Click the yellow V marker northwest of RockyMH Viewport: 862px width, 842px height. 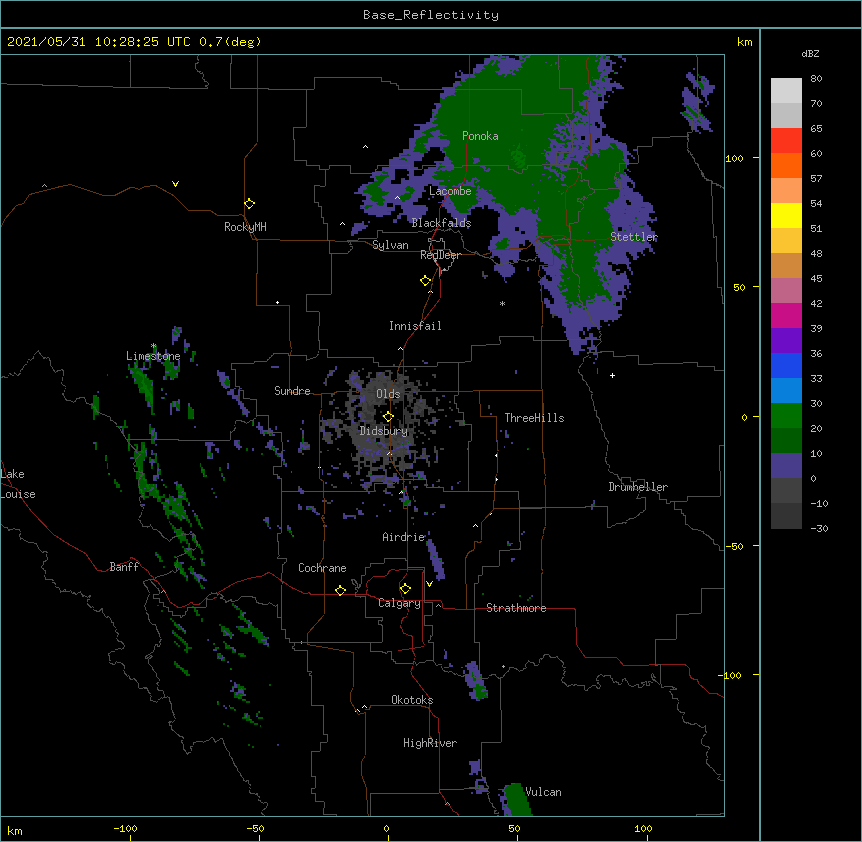point(175,184)
